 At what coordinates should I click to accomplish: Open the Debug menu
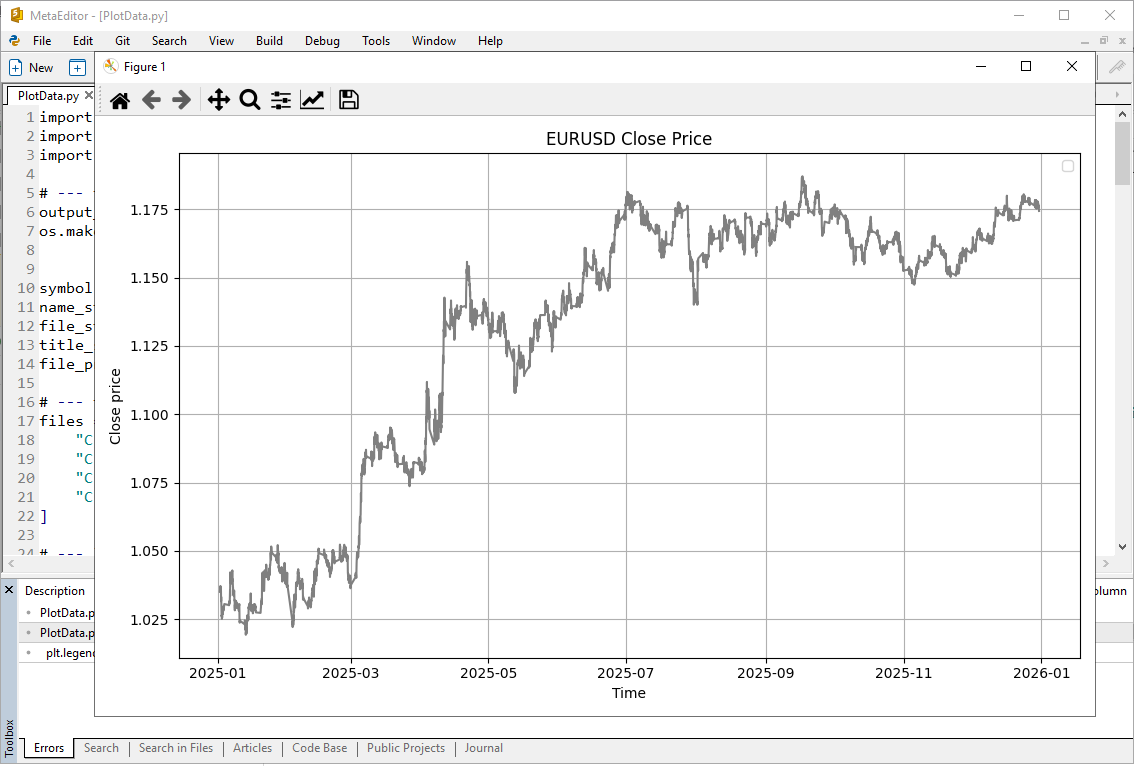[x=322, y=41]
